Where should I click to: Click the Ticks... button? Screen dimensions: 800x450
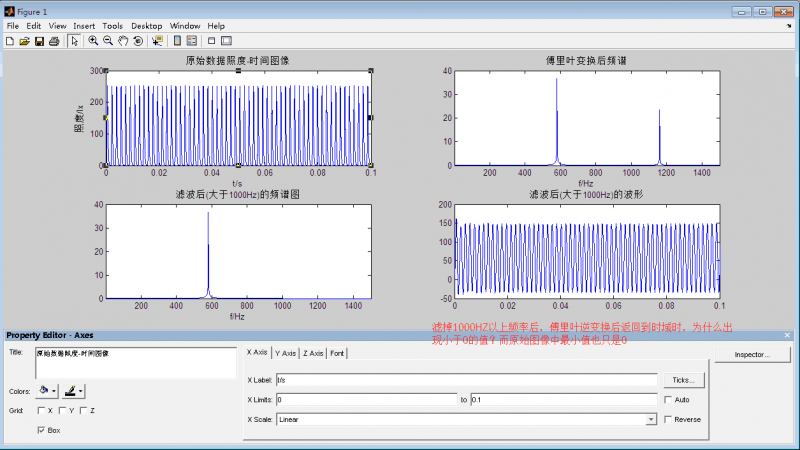pos(685,380)
